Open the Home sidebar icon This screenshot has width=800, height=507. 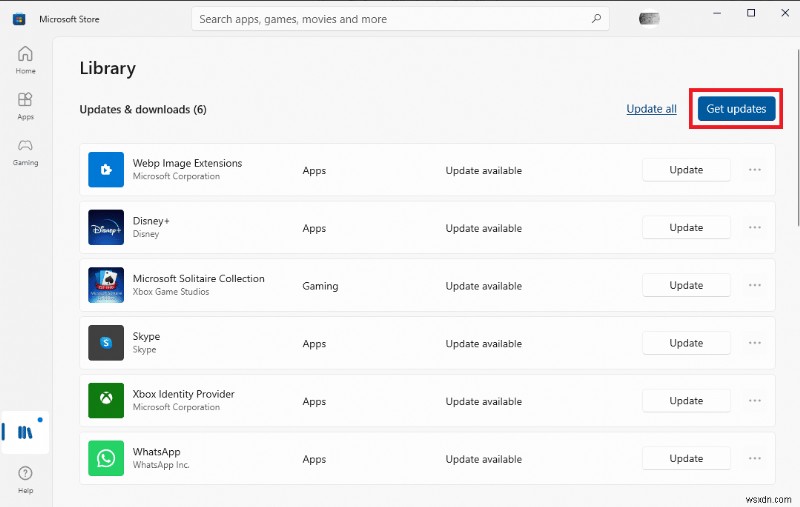[x=25, y=59]
